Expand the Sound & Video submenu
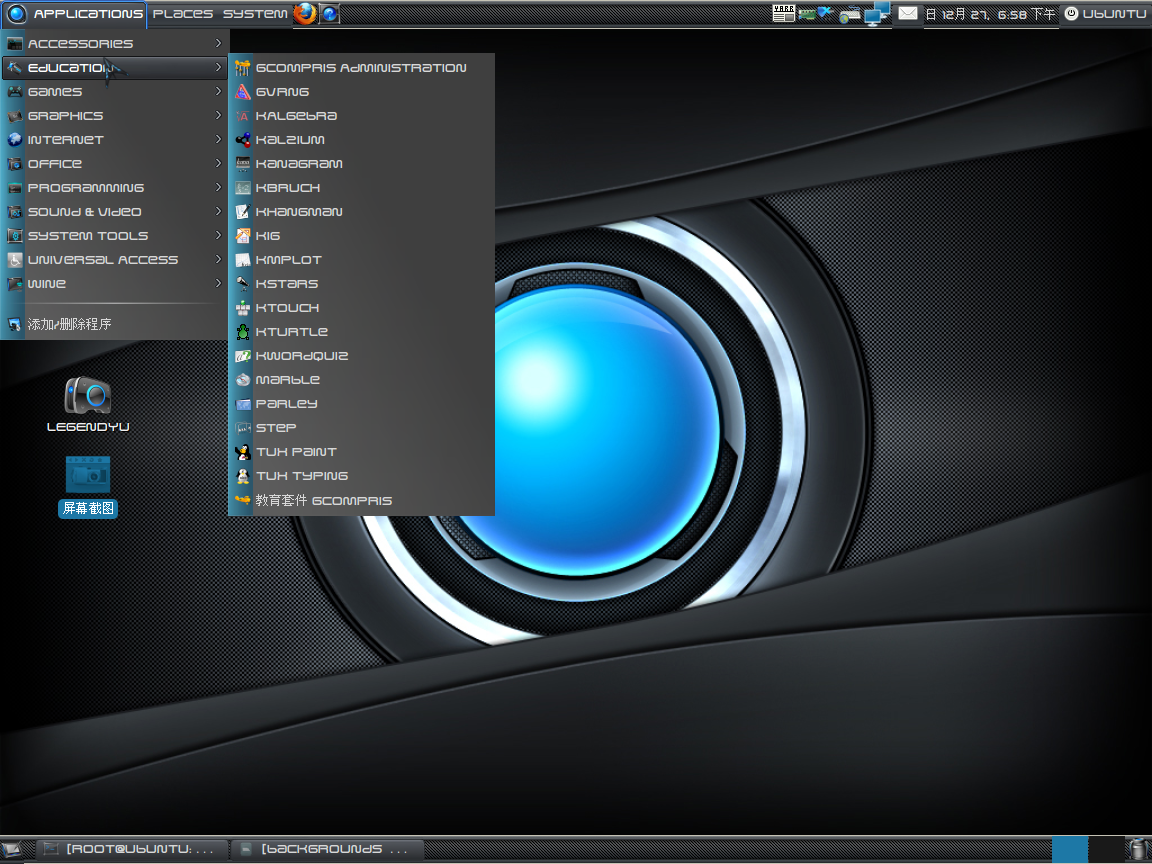The width and height of the screenshot is (1152, 864). coord(85,211)
